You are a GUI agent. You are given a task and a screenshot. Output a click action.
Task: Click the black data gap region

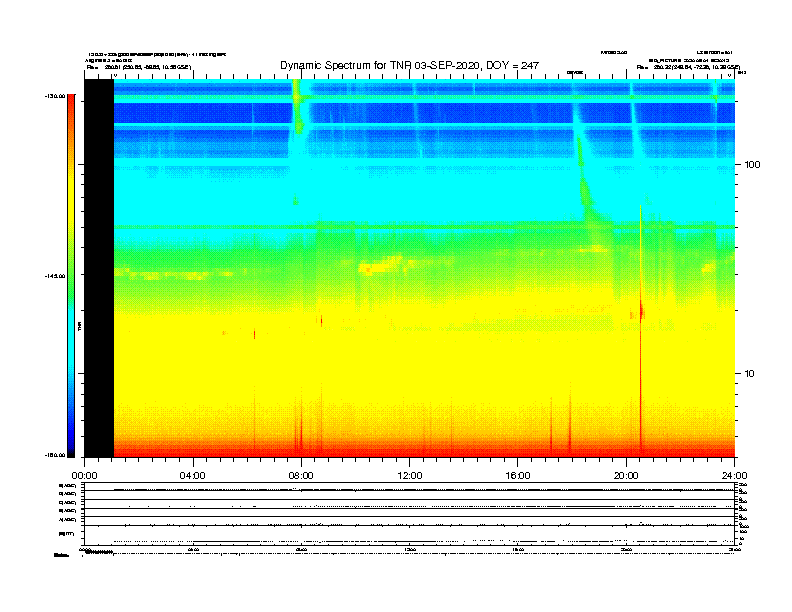click(x=99, y=268)
